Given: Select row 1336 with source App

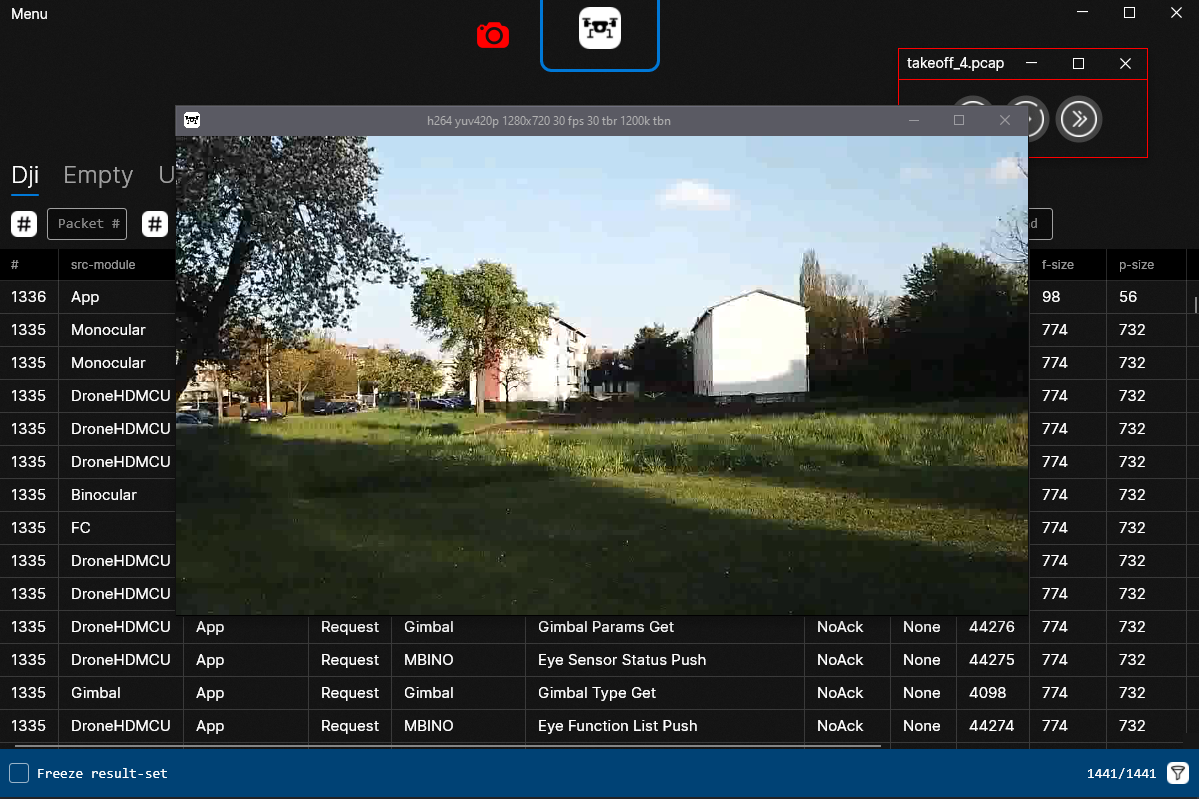Looking at the screenshot, I should (x=88, y=297).
